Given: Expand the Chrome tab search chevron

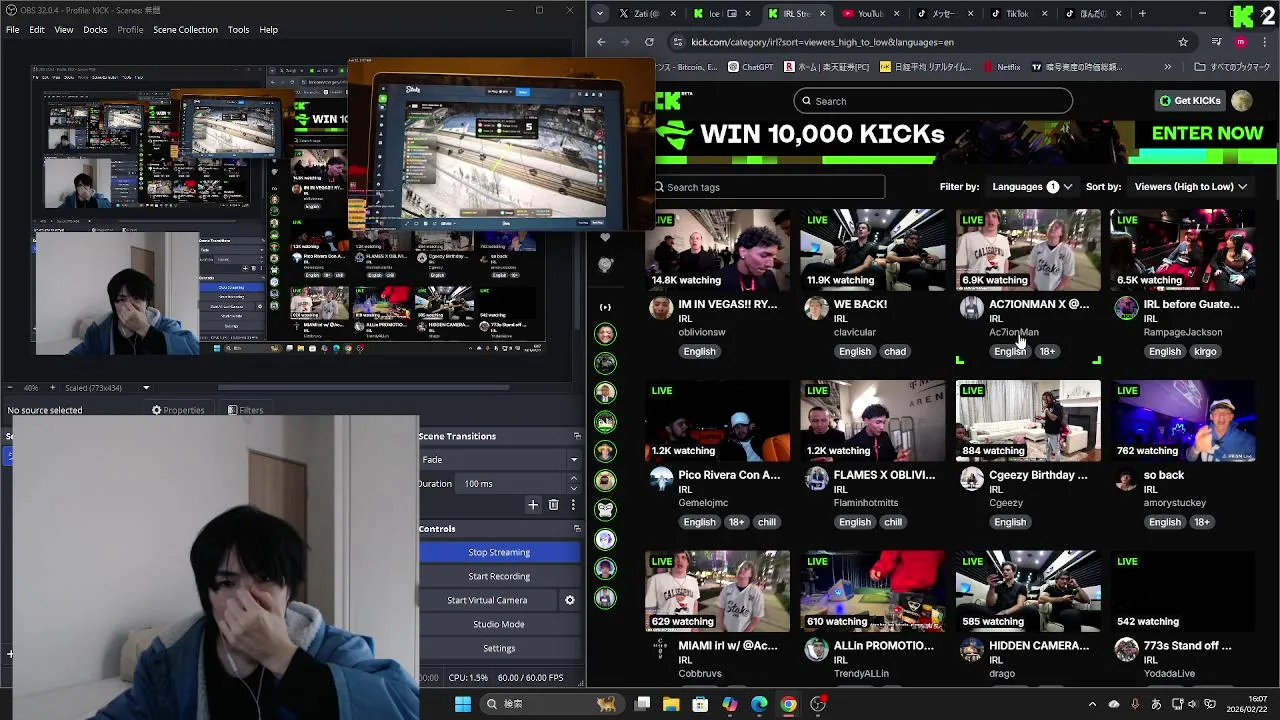Looking at the screenshot, I should click(599, 14).
